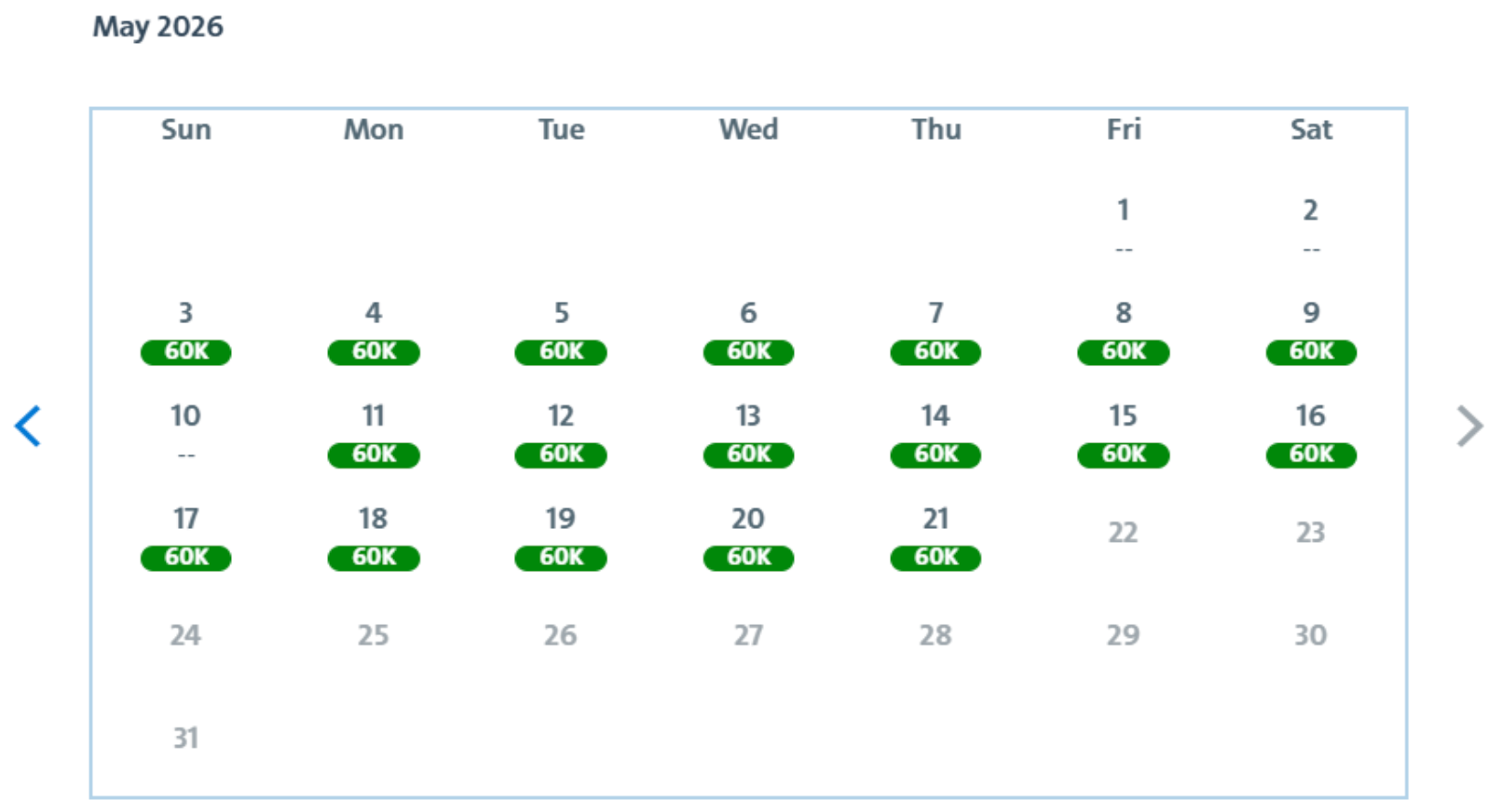1487x812 pixels.
Task: Pick May 11 with 60K price
Action: click(x=374, y=434)
